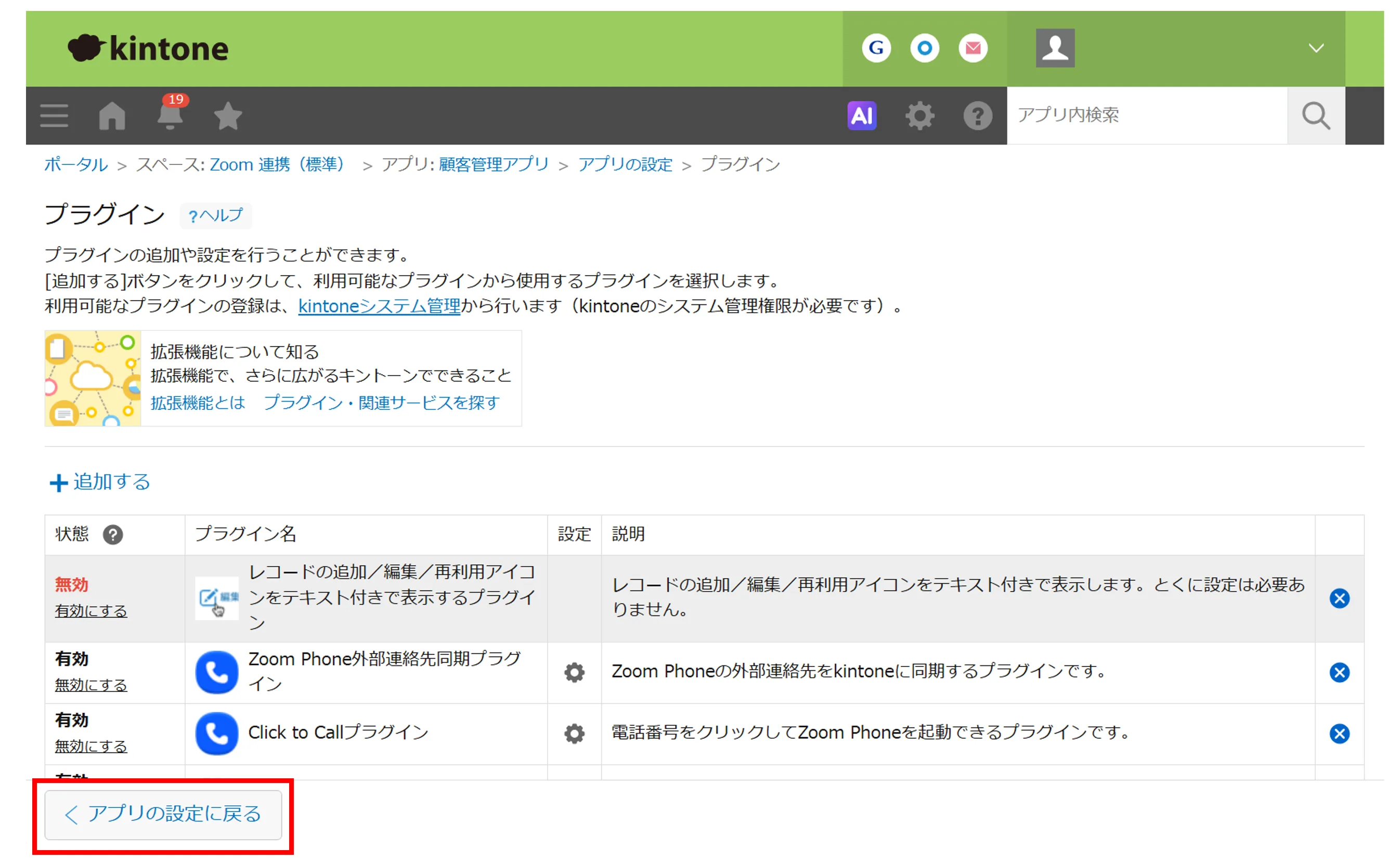Image resolution: width=1400 pixels, height=860 pixels.
Task: Open 顧客管理アプリ breadcrumb link
Action: 494,165
